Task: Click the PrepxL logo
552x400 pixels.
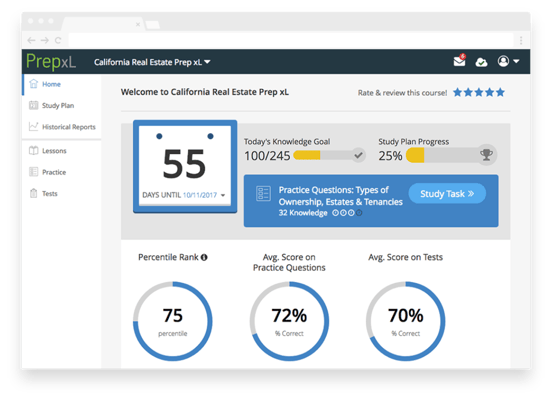Action: (51, 62)
